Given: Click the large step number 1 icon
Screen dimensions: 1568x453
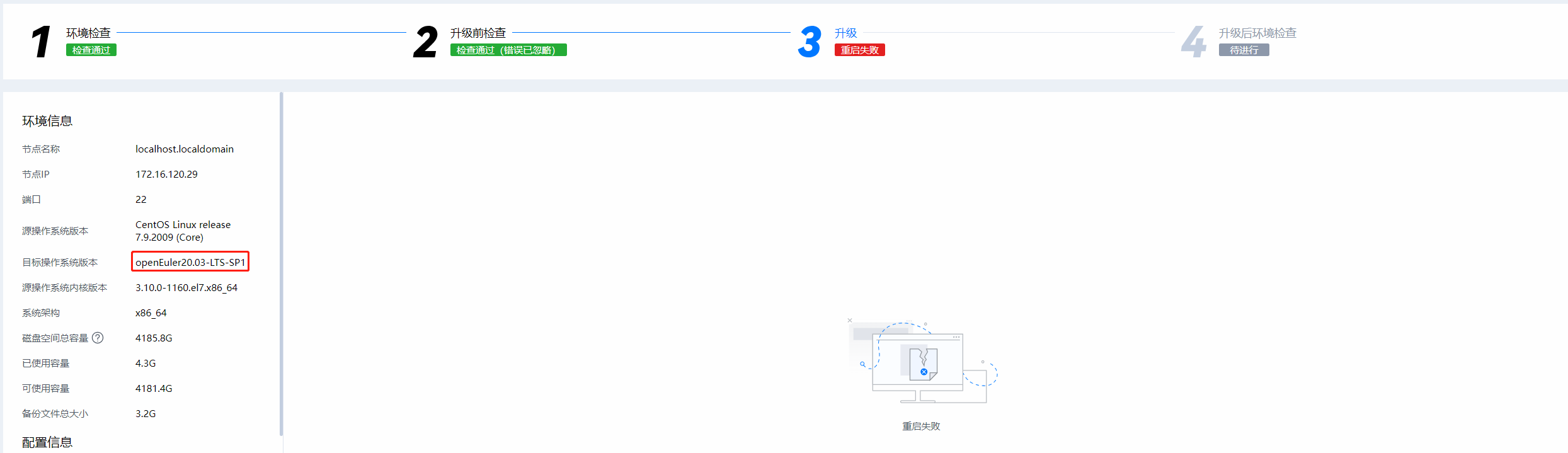Looking at the screenshot, I should point(42,42).
